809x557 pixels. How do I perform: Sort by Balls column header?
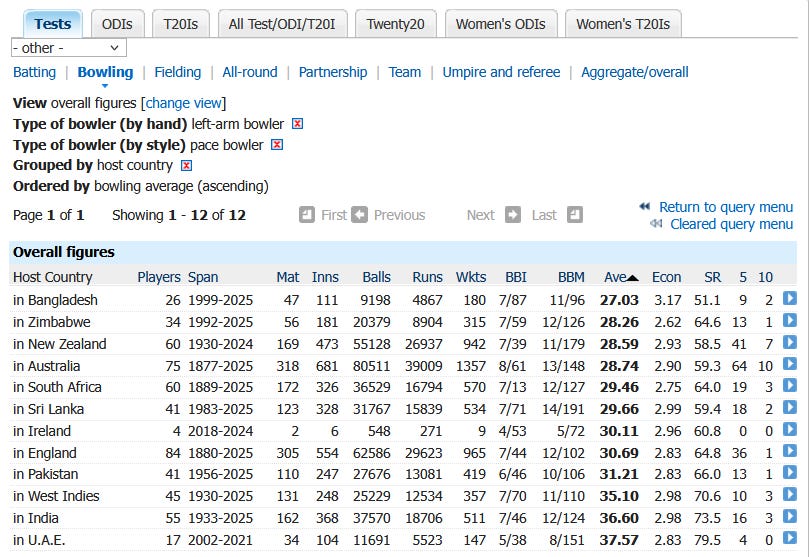[377, 277]
